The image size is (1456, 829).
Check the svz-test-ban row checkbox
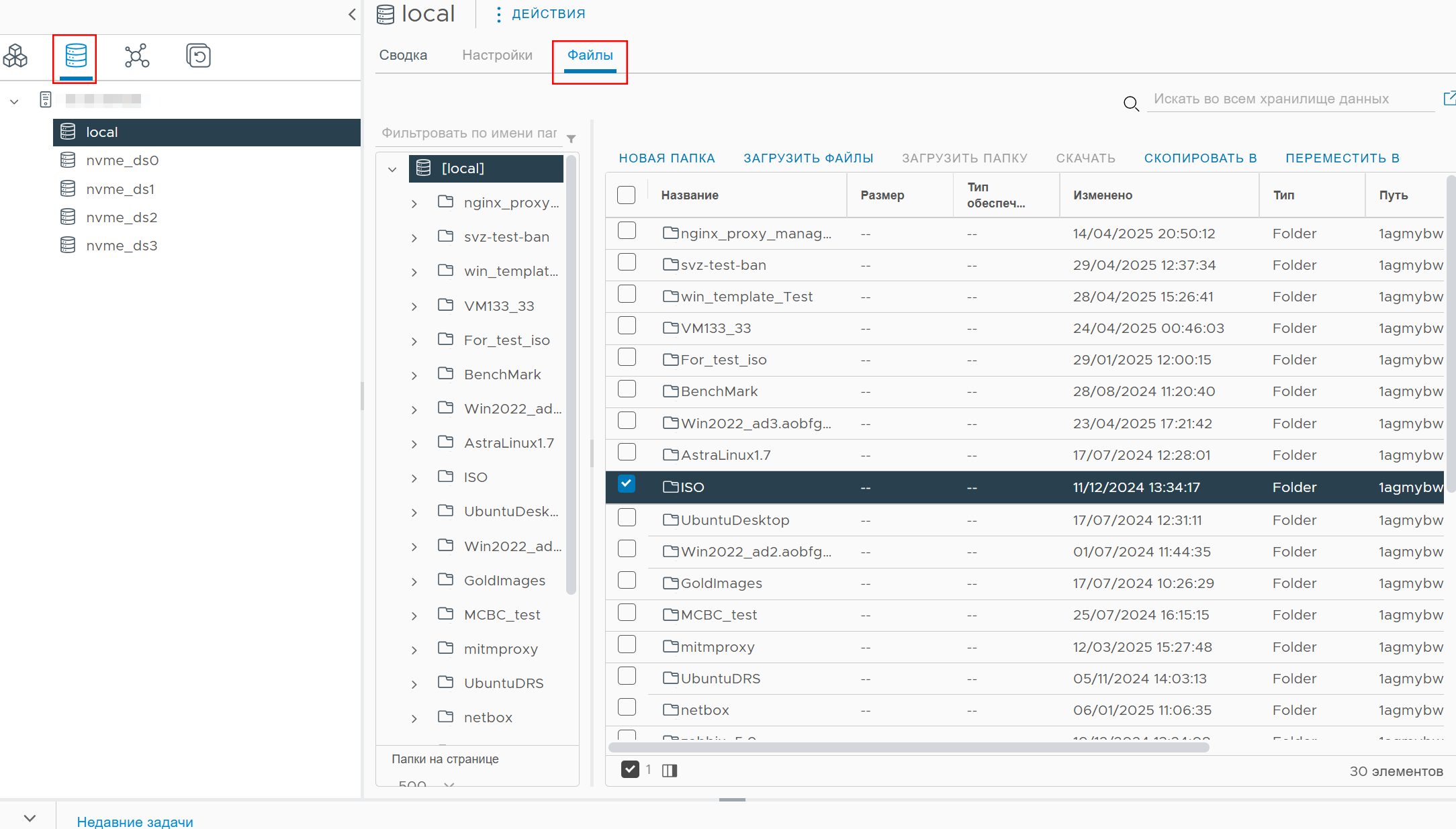pos(627,262)
